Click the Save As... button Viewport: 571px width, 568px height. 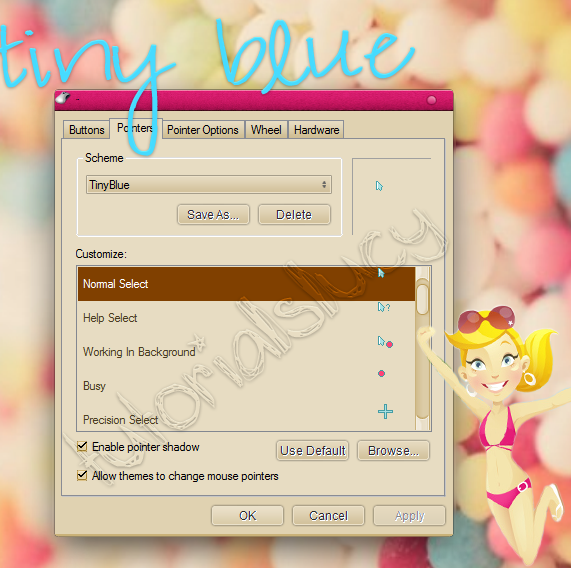[x=213, y=214]
